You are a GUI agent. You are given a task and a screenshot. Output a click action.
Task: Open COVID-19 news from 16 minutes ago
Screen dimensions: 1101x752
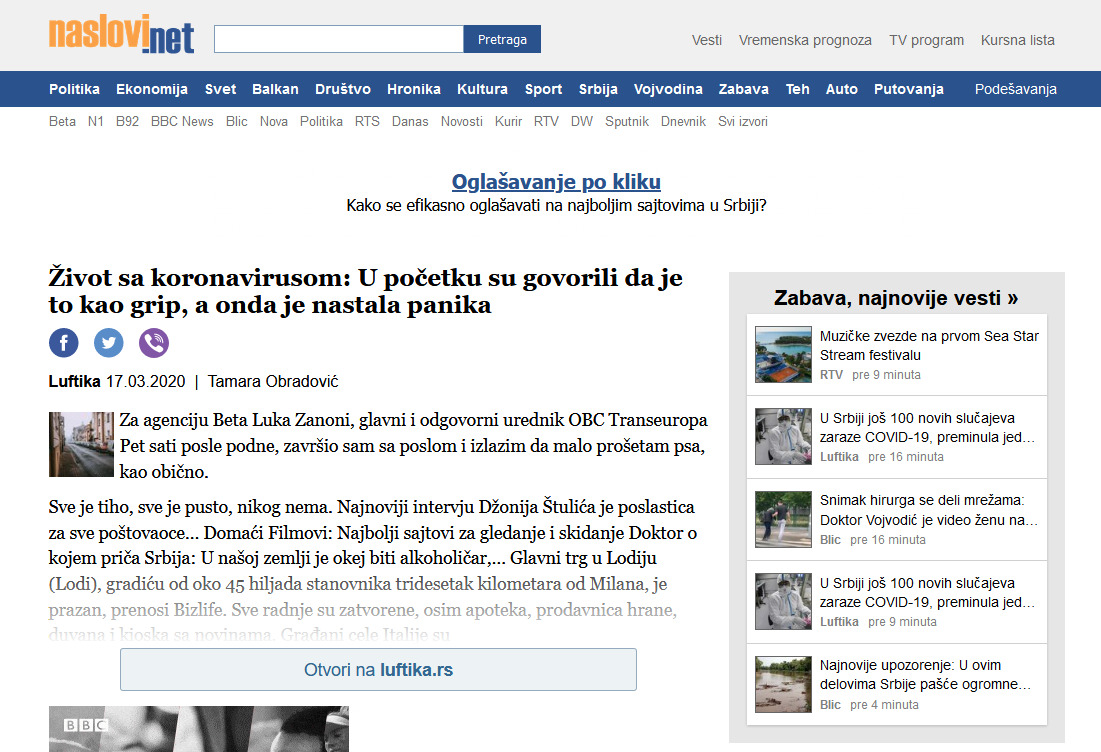927,428
